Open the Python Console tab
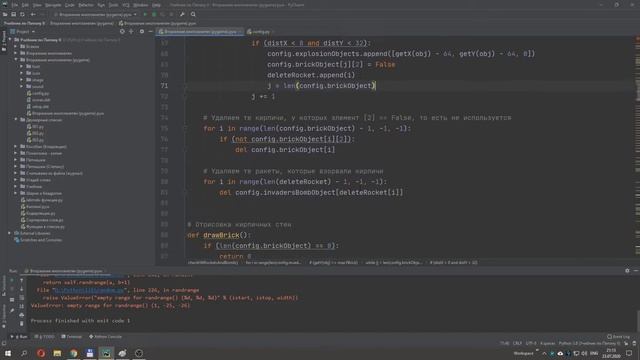 click(105, 337)
